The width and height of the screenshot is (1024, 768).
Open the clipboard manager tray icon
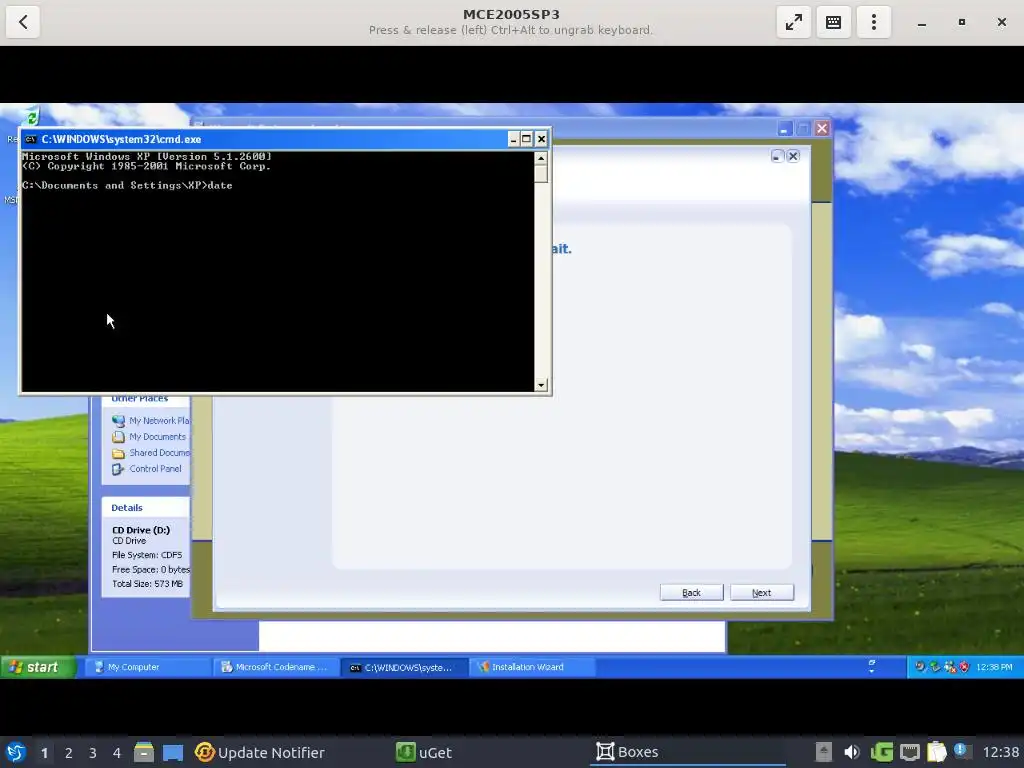pyautogui.click(x=936, y=752)
